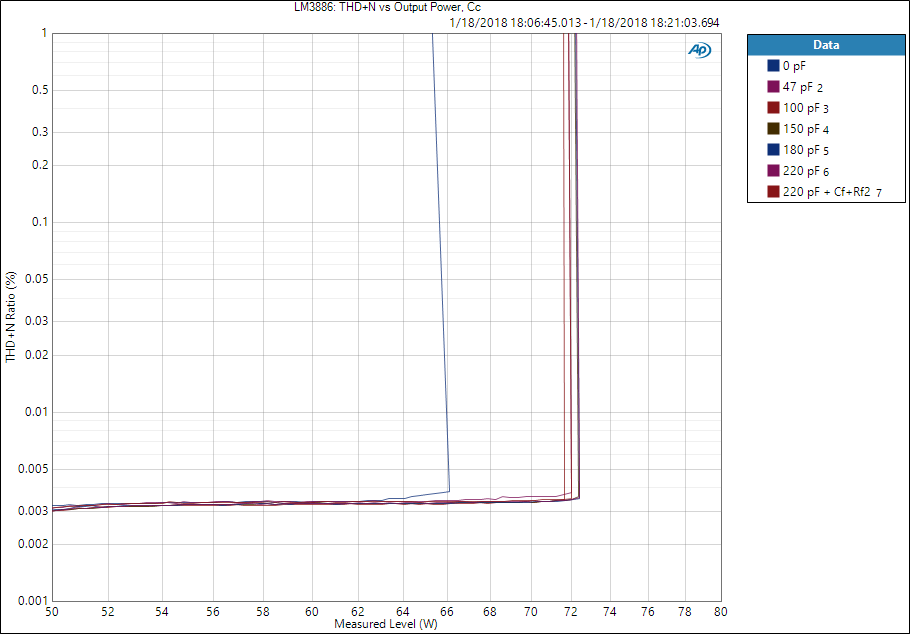Click the graph title 'LM3886: THD+N vs Output Power, Cc'
The width and height of the screenshot is (910, 634).
click(387, 8)
